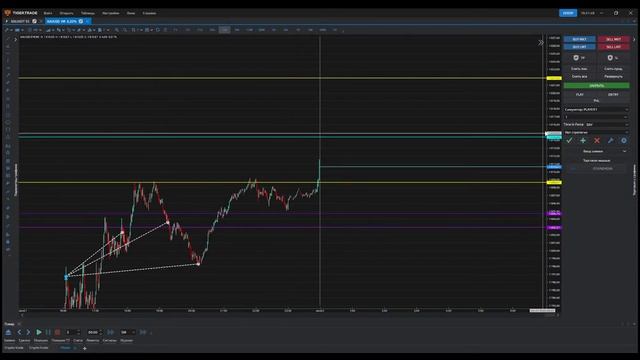The height and width of the screenshot is (360, 640).
Task: Click the link icon on the first chart tab
Action: click(34, 21)
